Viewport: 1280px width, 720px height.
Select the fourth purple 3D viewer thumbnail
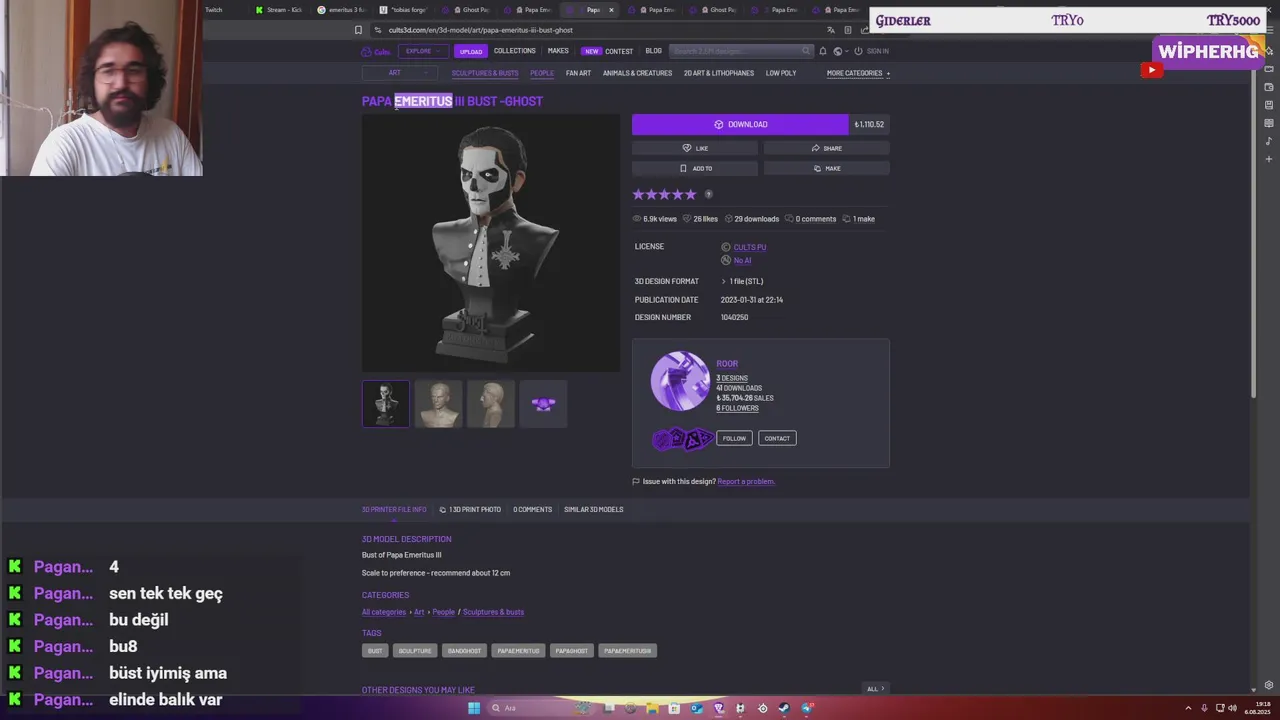click(x=543, y=404)
